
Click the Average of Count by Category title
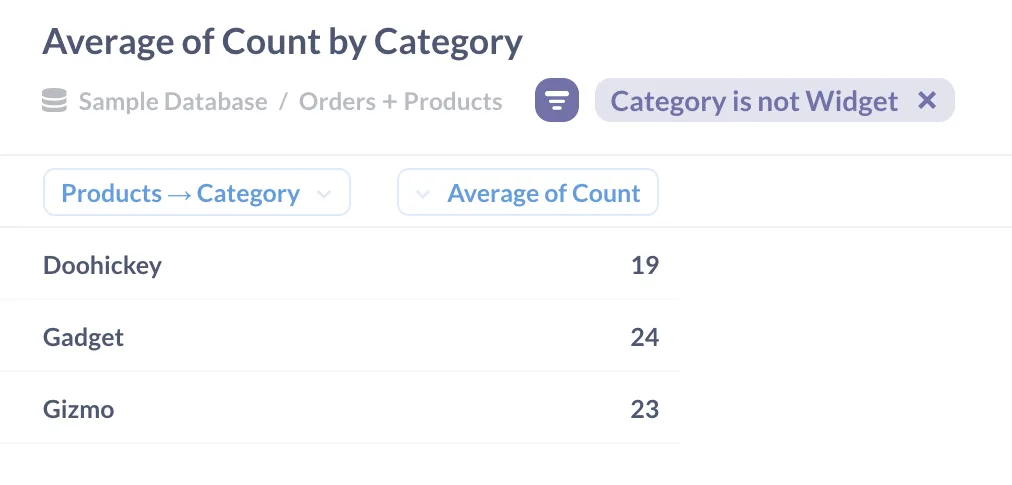pyautogui.click(x=282, y=42)
